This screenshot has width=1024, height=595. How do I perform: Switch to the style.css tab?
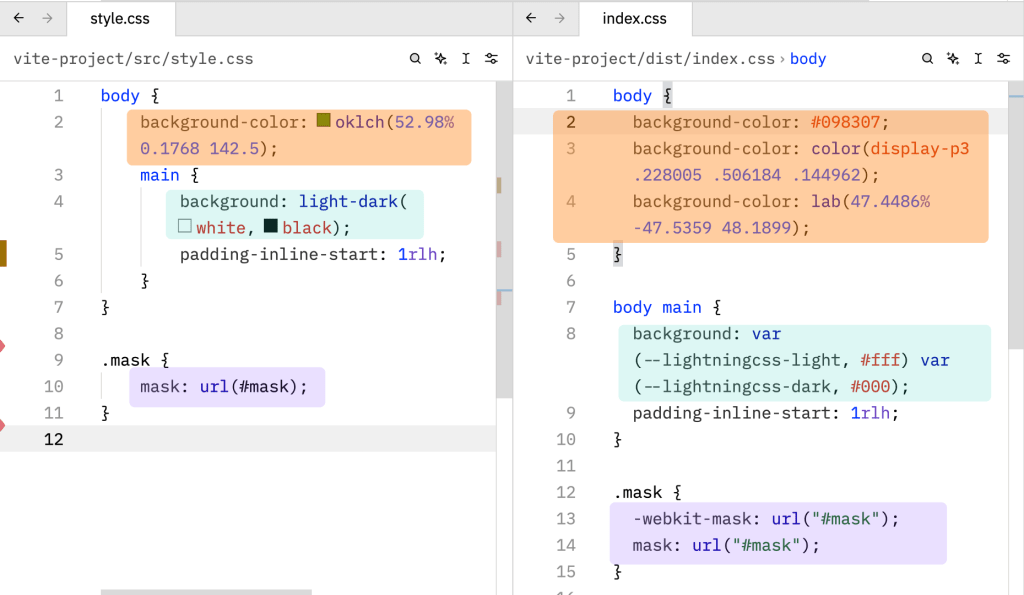coord(120,18)
